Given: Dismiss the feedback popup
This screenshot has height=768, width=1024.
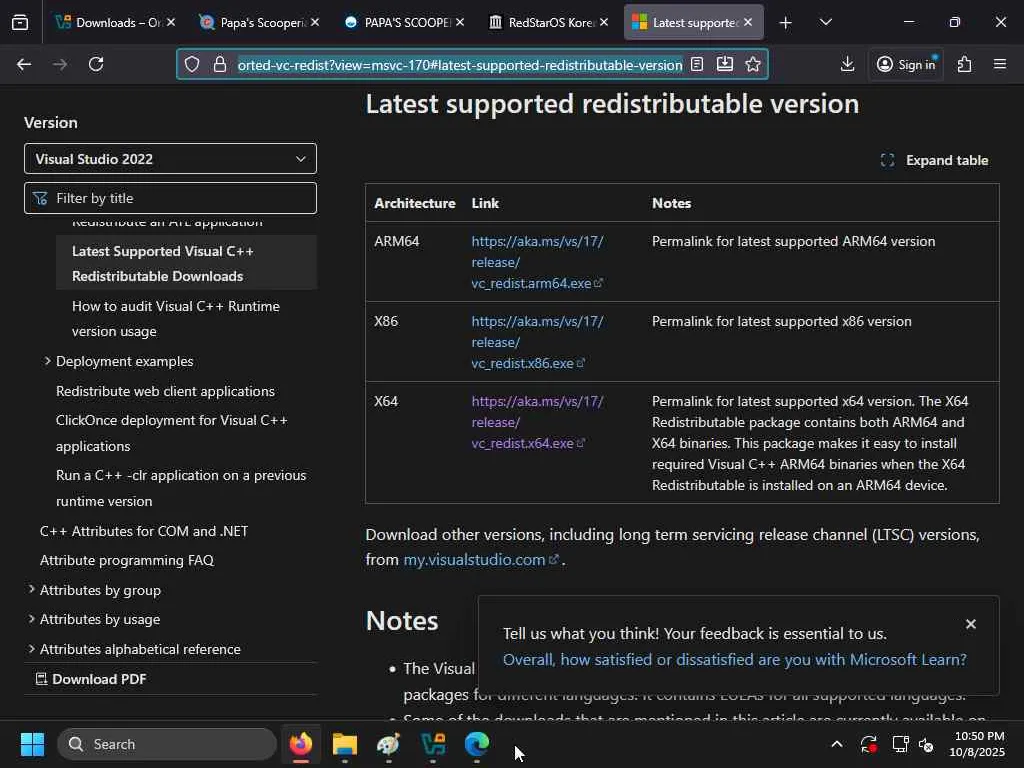Looking at the screenshot, I should [x=971, y=624].
